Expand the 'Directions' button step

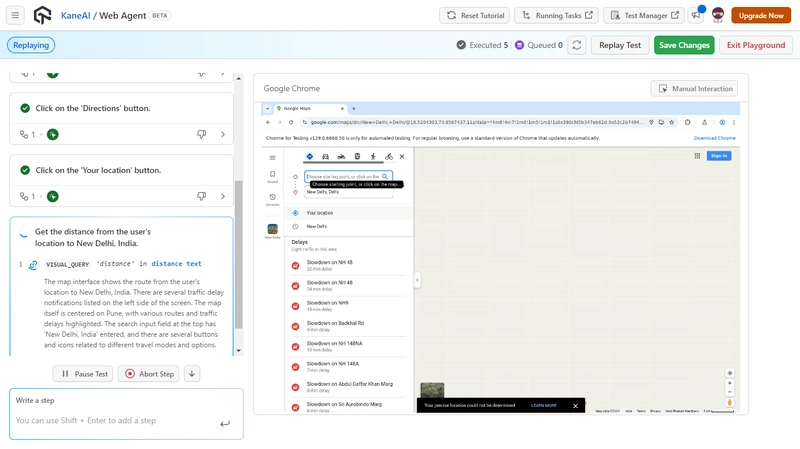pyautogui.click(x=223, y=134)
